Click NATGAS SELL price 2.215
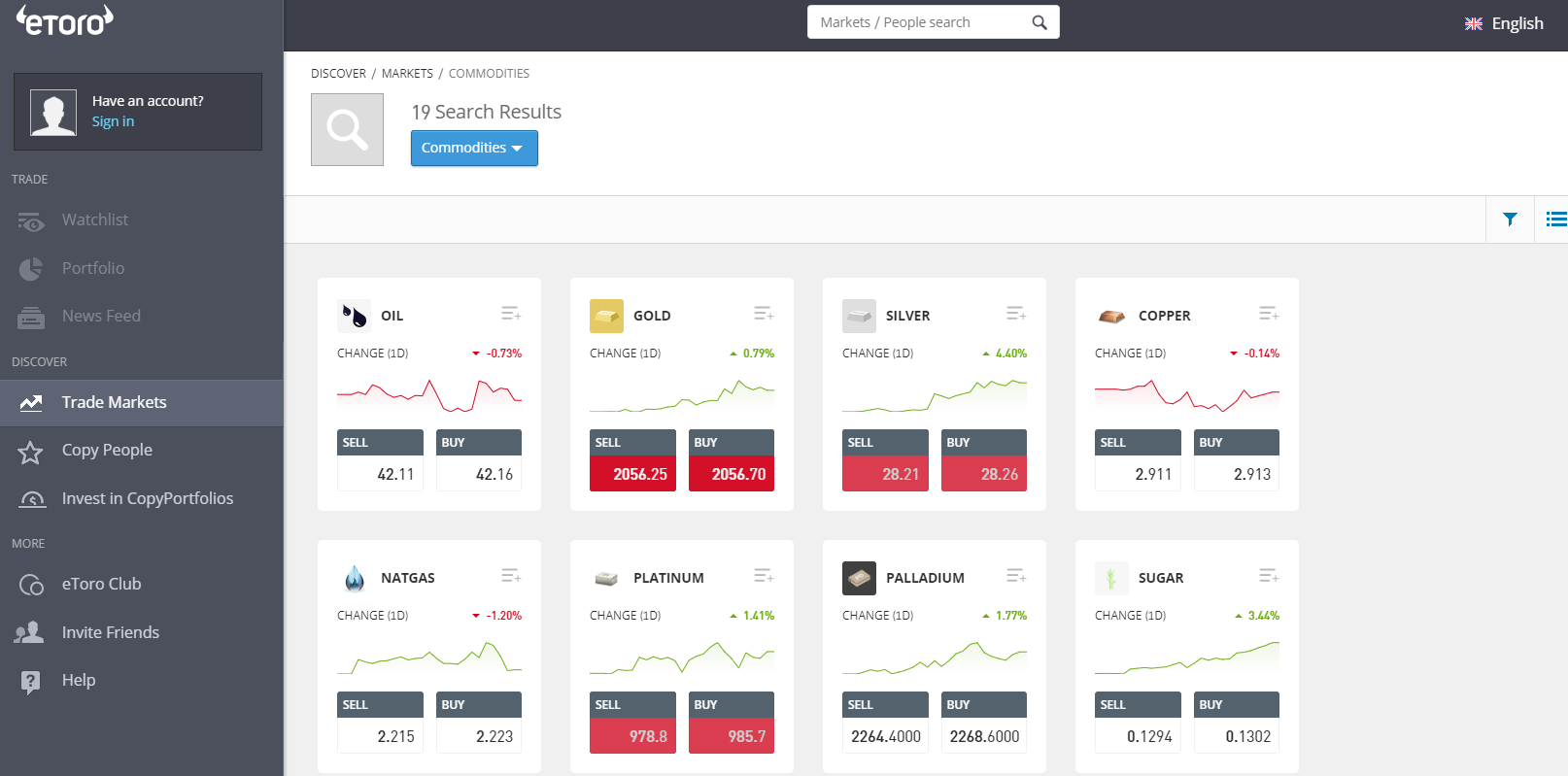 pos(380,736)
